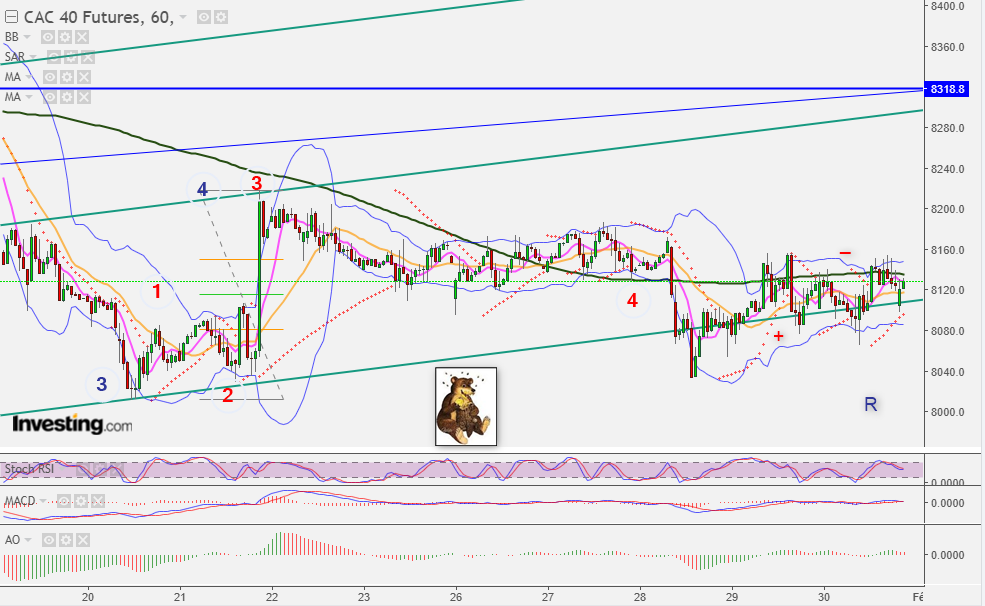The height and width of the screenshot is (606, 985).
Task: Remove the last MA indicator in legend
Action: point(84,97)
